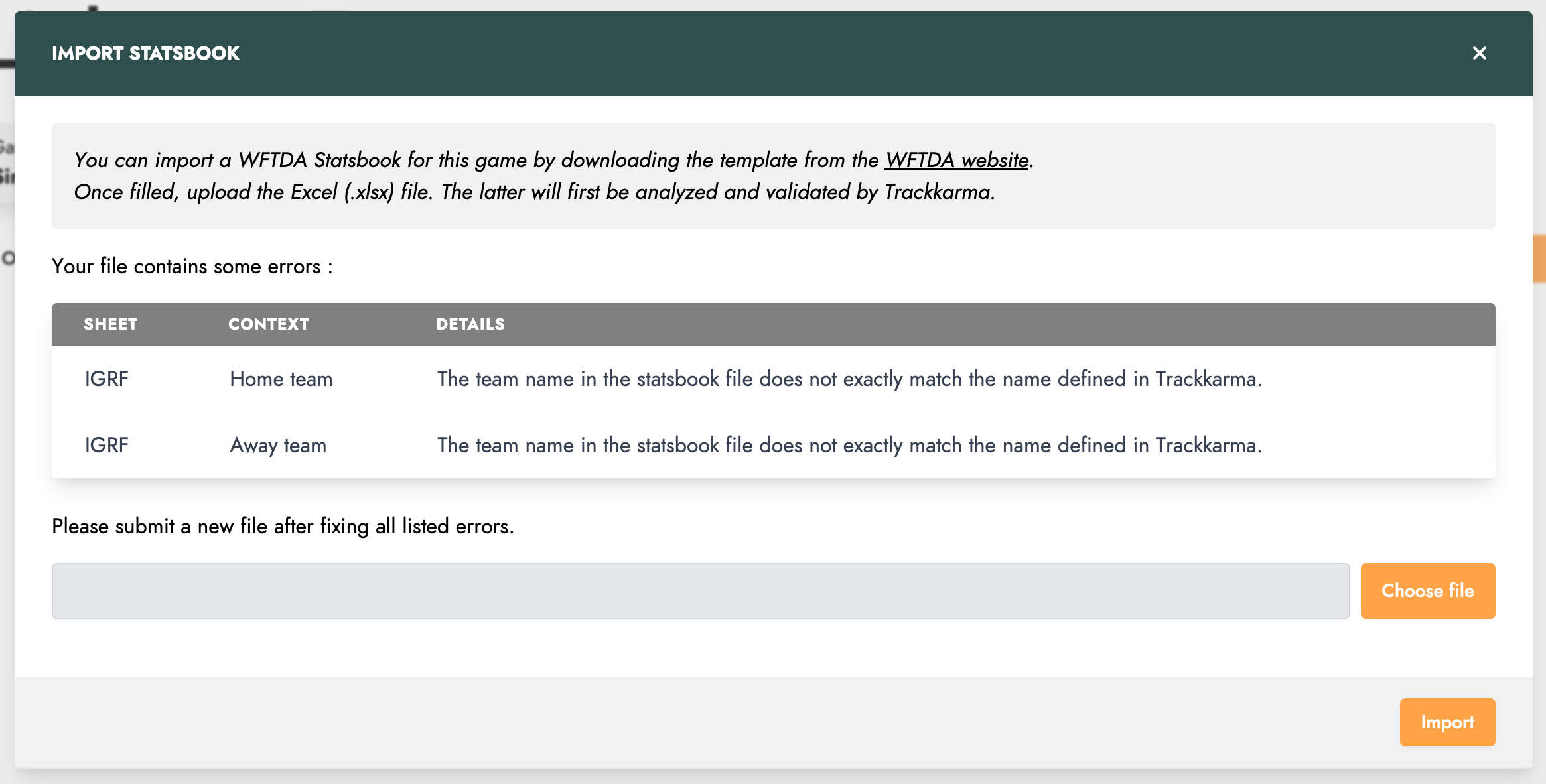Click 'Your file contains some errors' text
This screenshot has height=784, width=1546.
click(192, 266)
